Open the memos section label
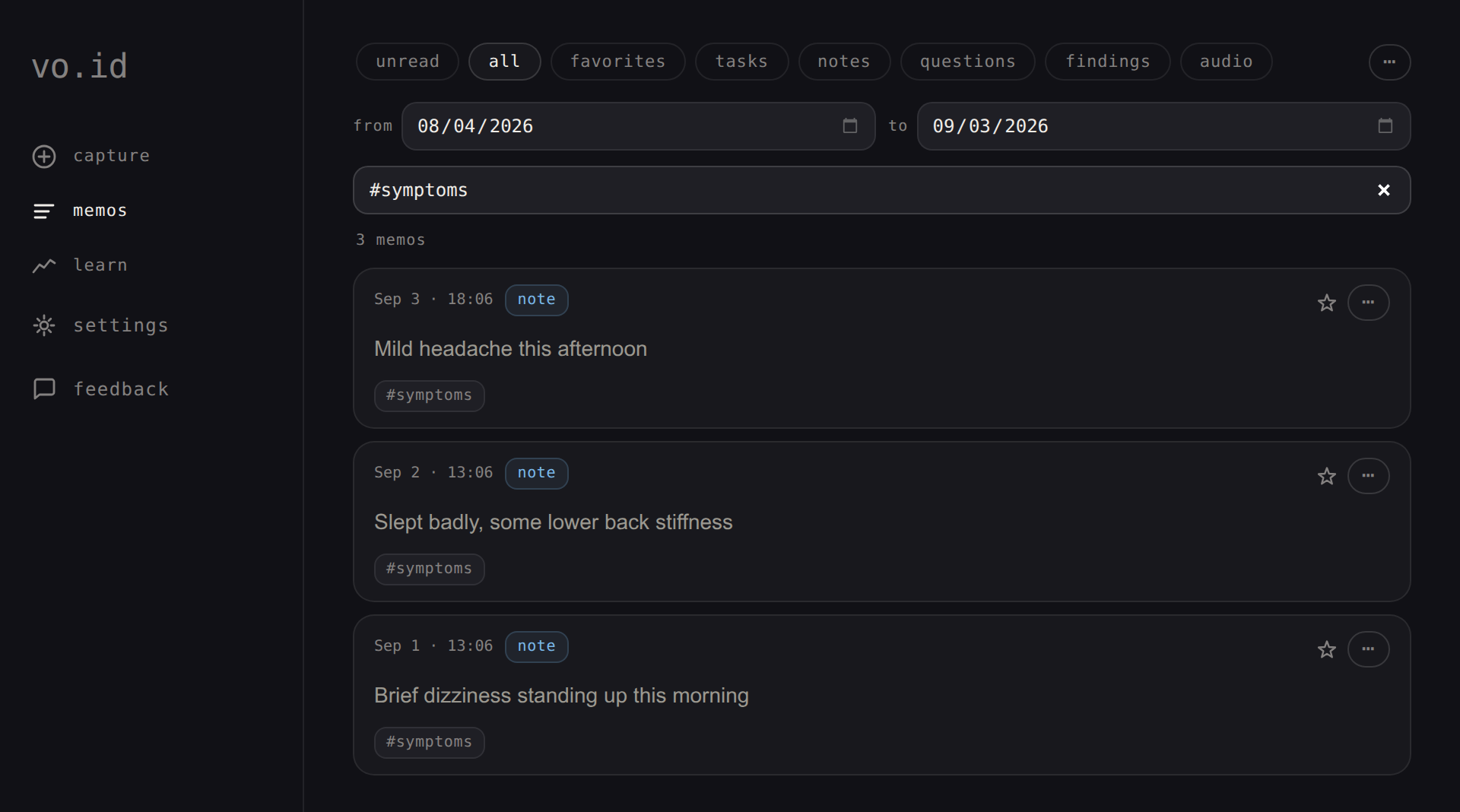This screenshot has width=1460, height=812. tap(100, 211)
